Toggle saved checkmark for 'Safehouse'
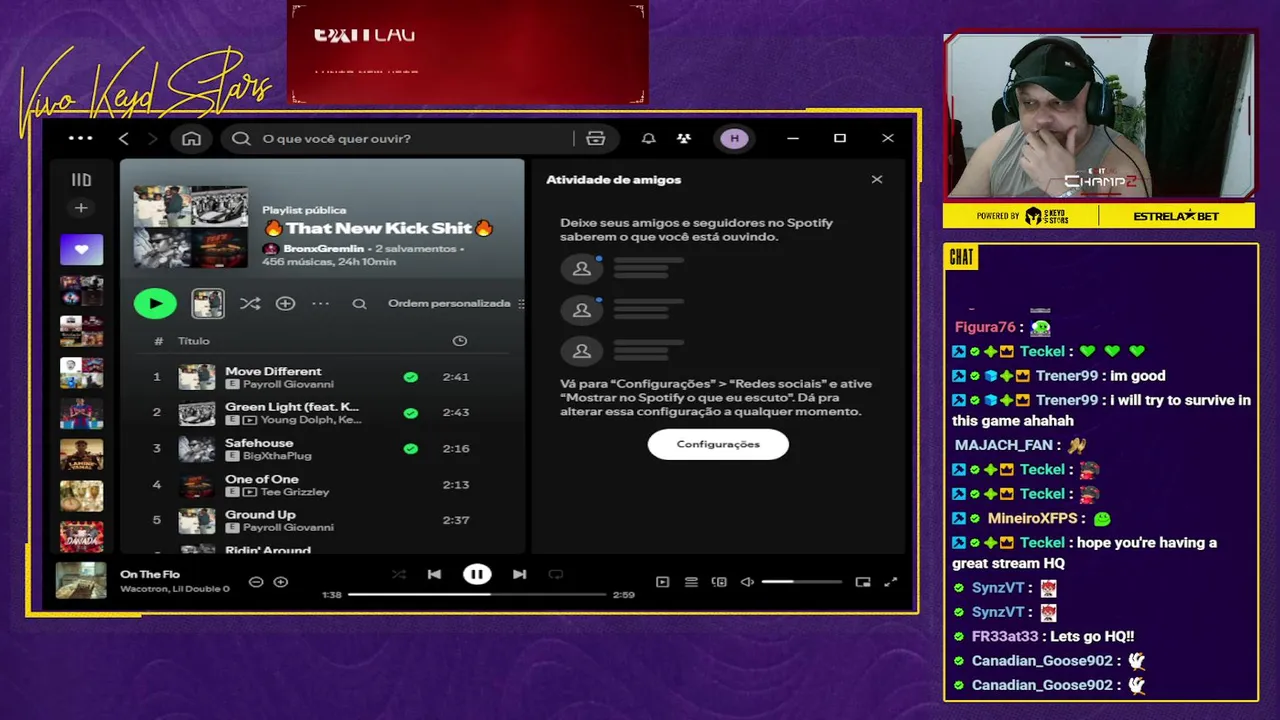The image size is (1280, 720). click(410, 449)
